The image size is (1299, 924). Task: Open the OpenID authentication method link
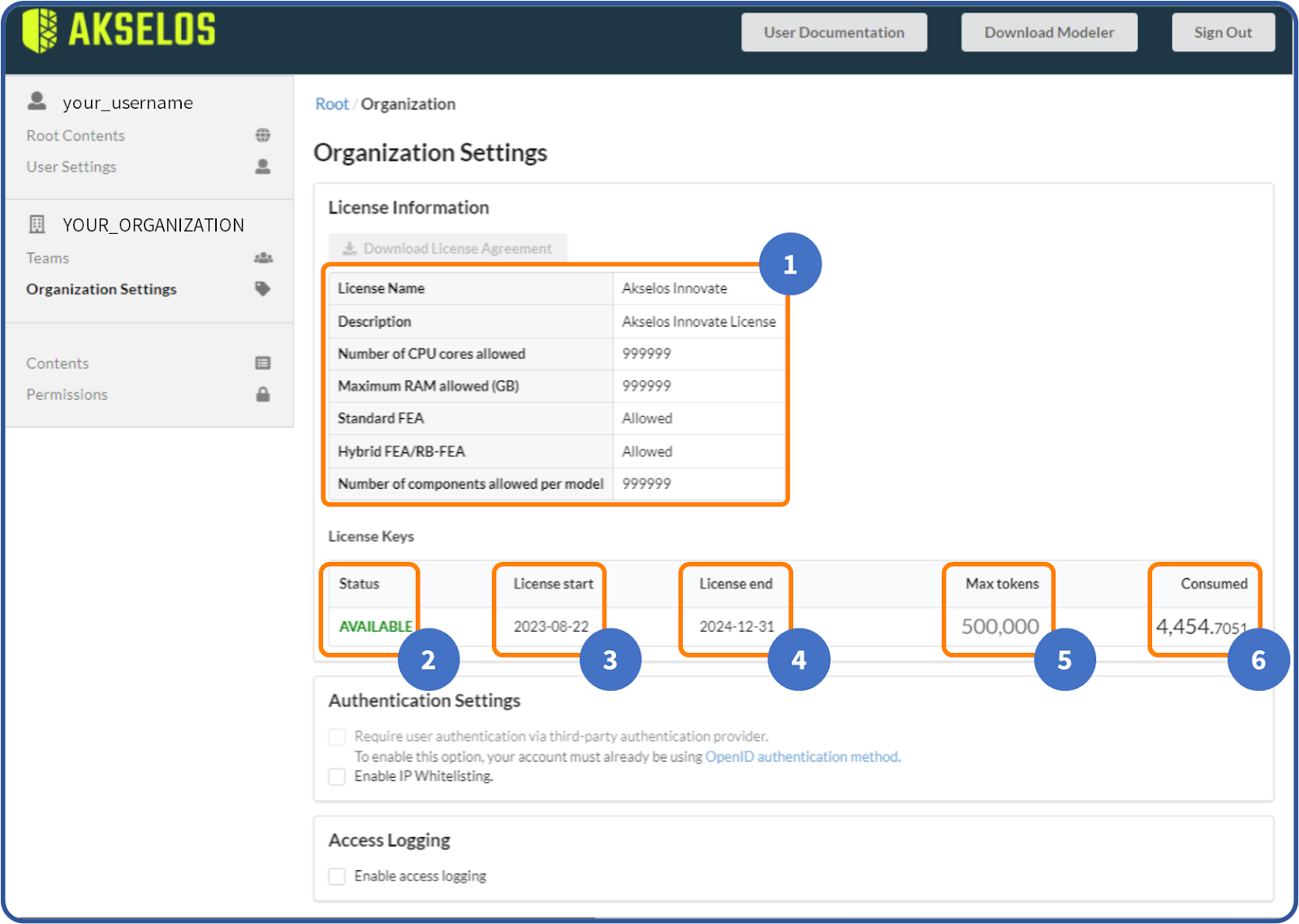[x=802, y=757]
